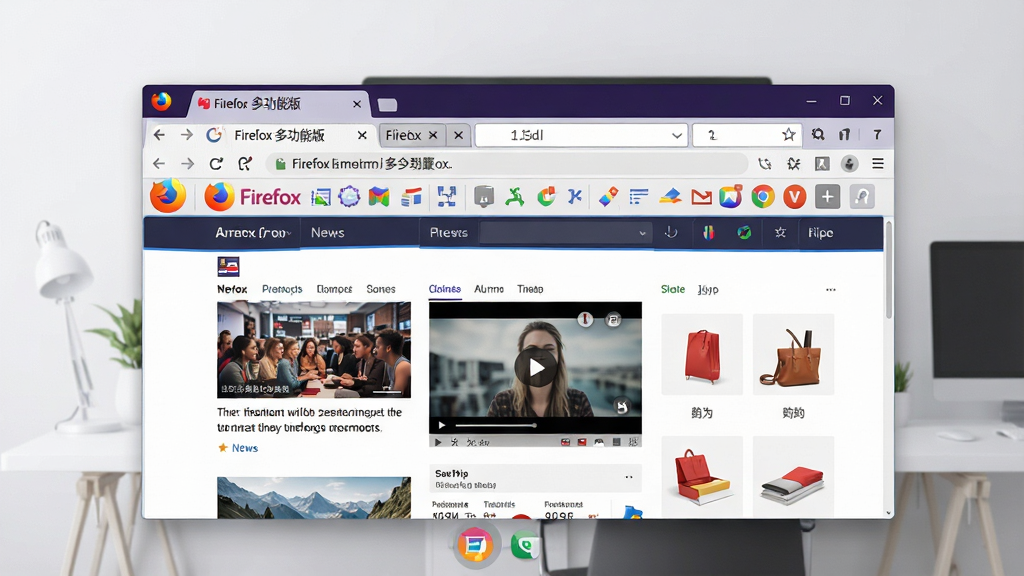This screenshot has width=1024, height=576.
Task: Open the red Vivaldi 'V' bookmark
Action: click(794, 197)
